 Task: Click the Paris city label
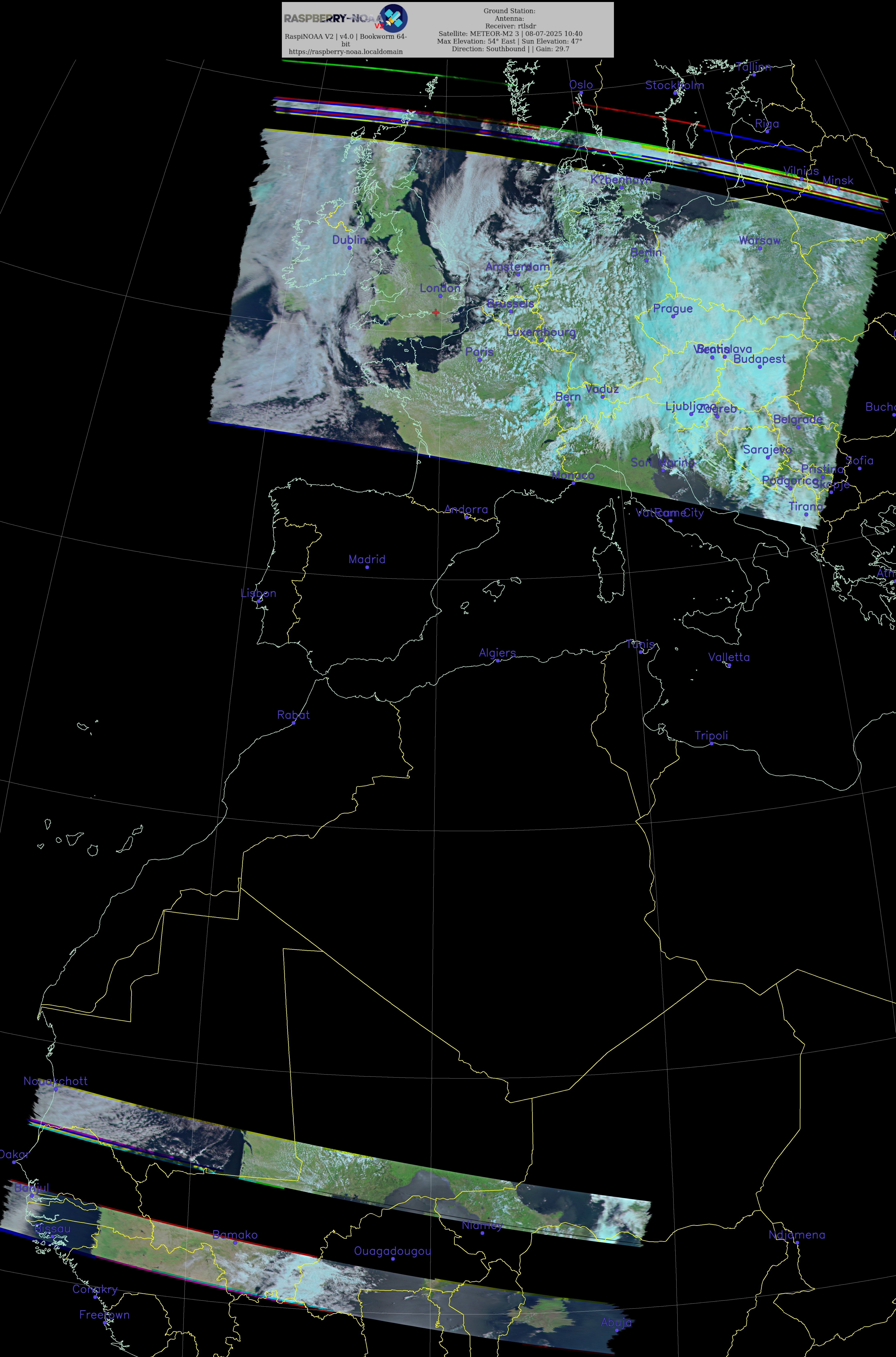(480, 352)
